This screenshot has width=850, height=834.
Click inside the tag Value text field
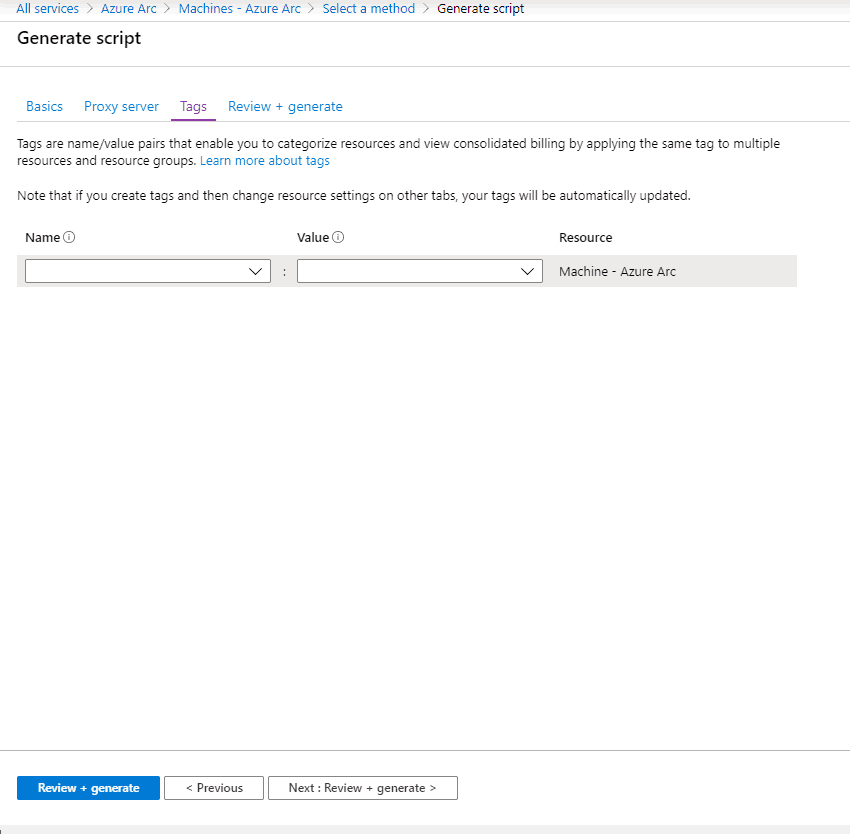[x=407, y=272]
